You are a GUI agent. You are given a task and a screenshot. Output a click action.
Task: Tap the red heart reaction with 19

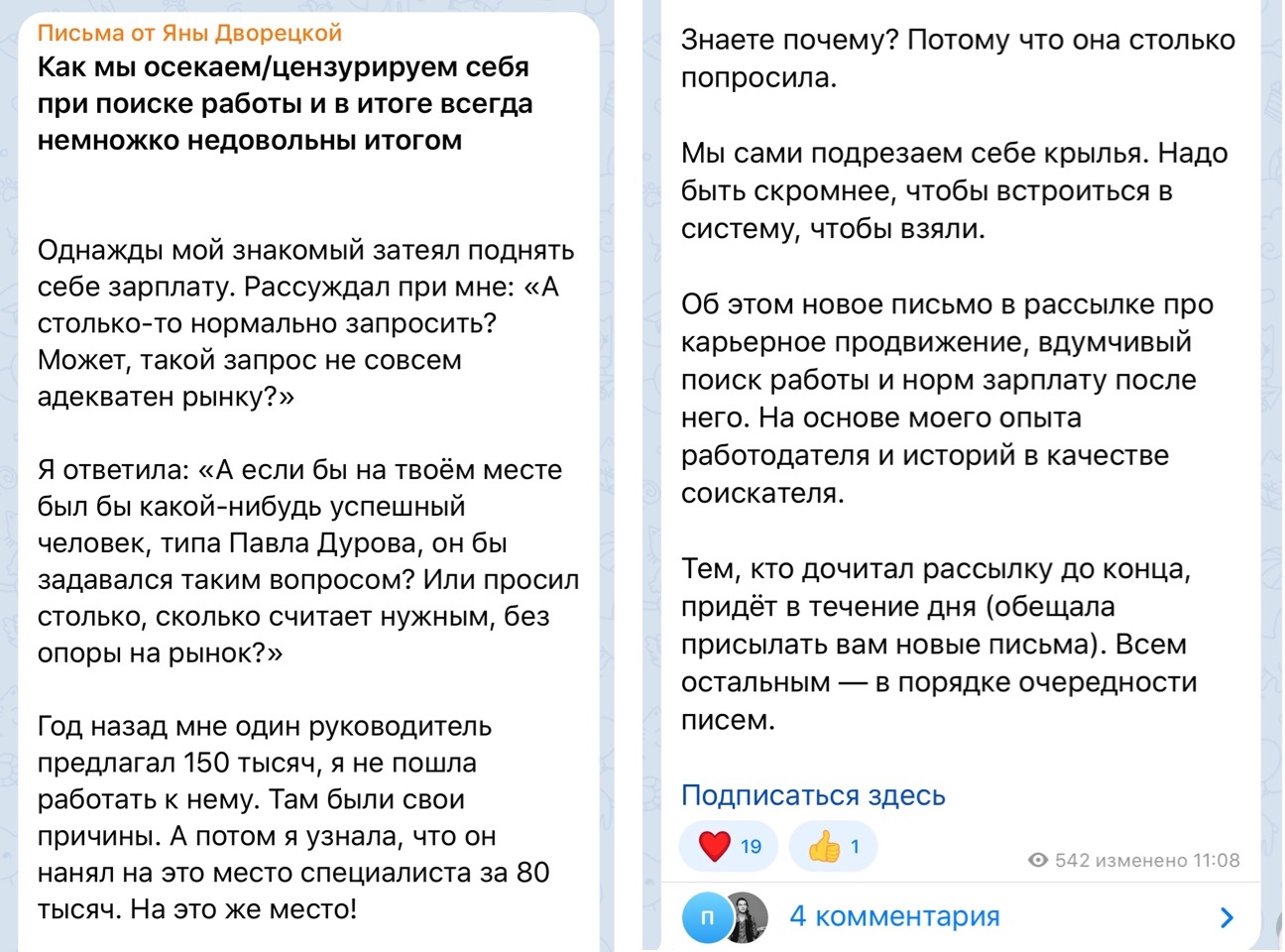[x=730, y=846]
